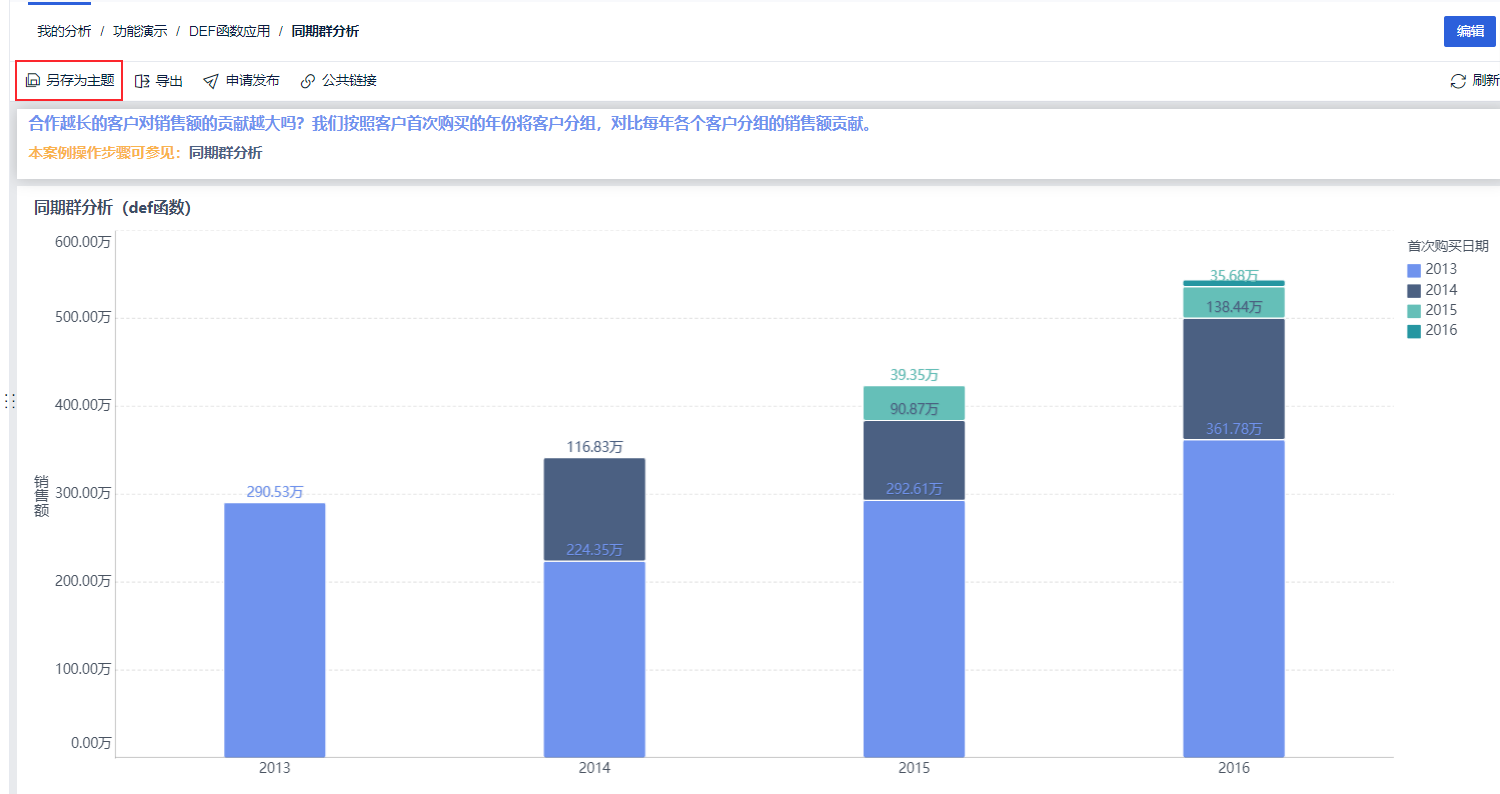This screenshot has height=794, width=1500.
Task: Select the 2016 bar segment 361.78万
Action: pos(1234,598)
